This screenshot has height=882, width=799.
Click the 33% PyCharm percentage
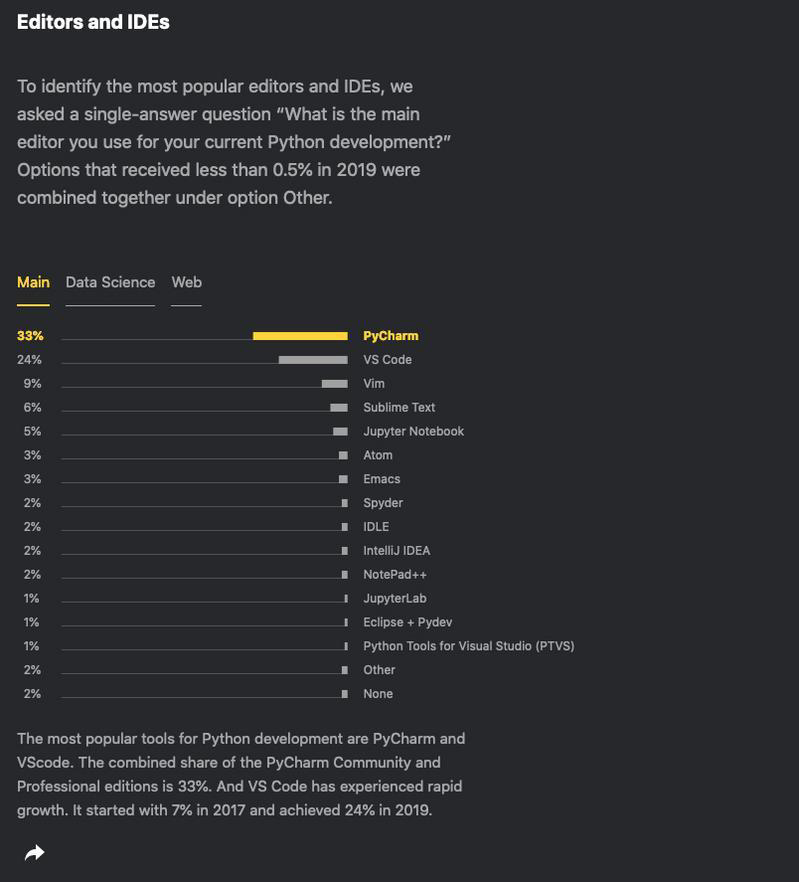(30, 336)
